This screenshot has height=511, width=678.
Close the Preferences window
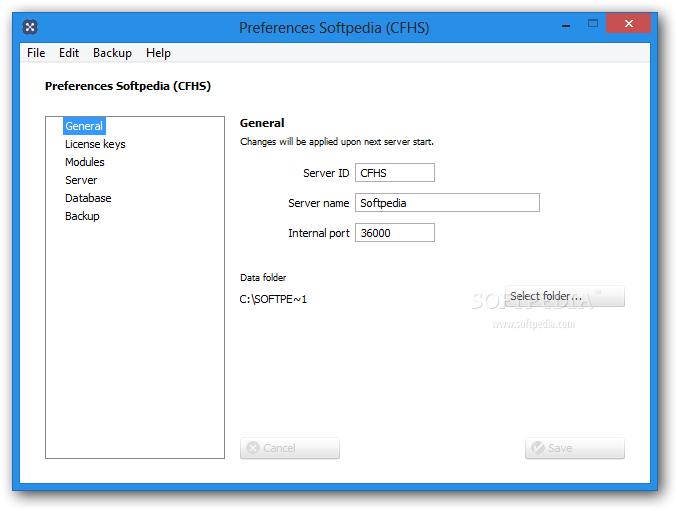tap(628, 23)
